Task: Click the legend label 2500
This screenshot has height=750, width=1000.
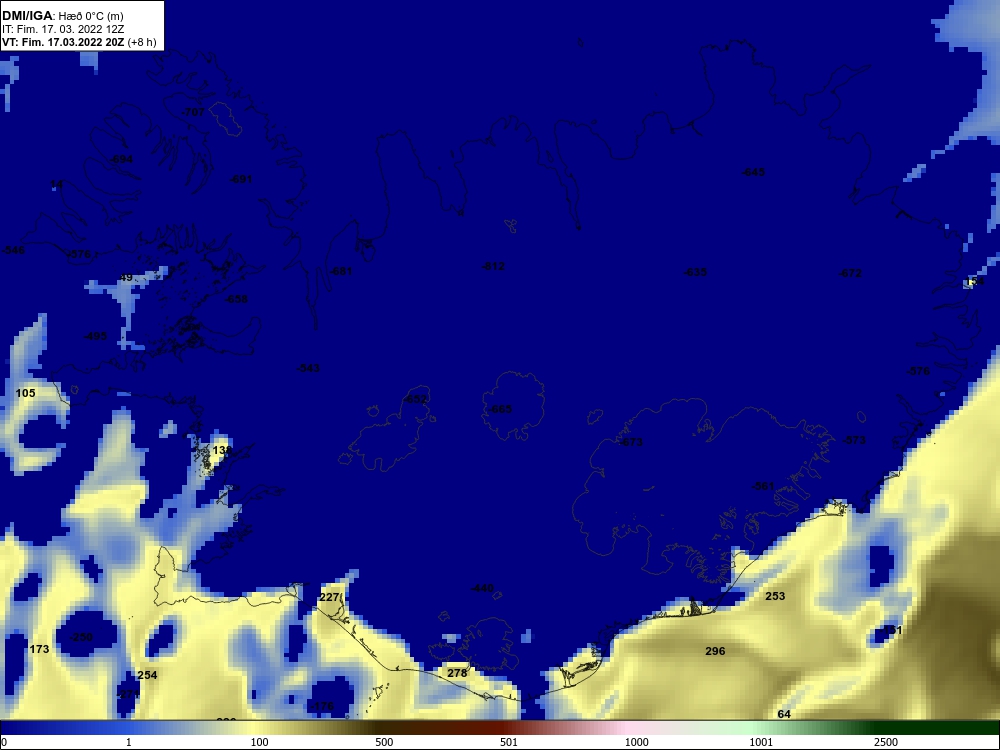Action: pos(886,742)
